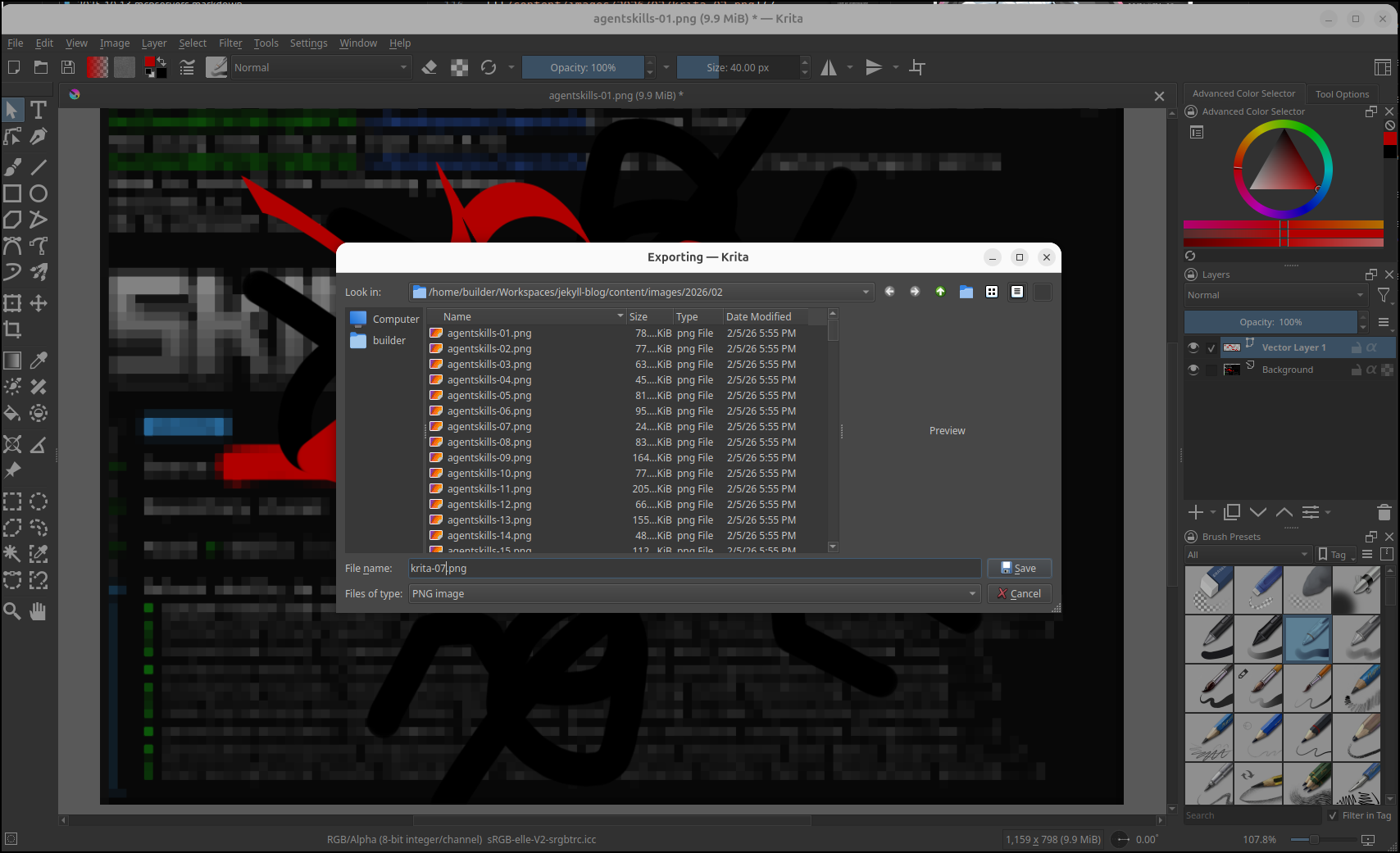Select the Text tool in toolbox
This screenshot has height=853, width=1400.
coord(38,110)
